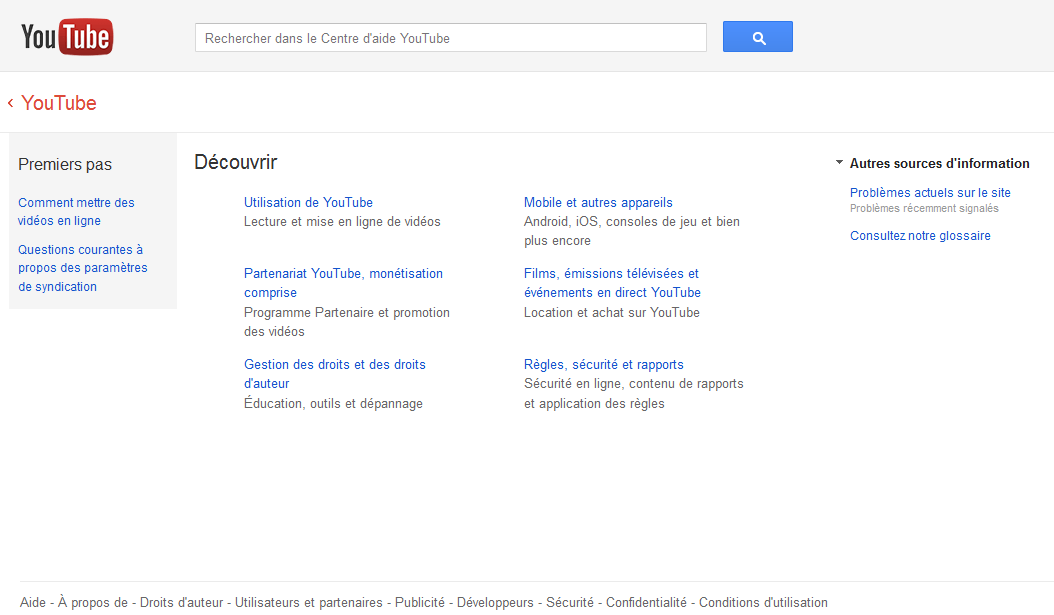Click the Premiers pas sidebar heading

65,165
